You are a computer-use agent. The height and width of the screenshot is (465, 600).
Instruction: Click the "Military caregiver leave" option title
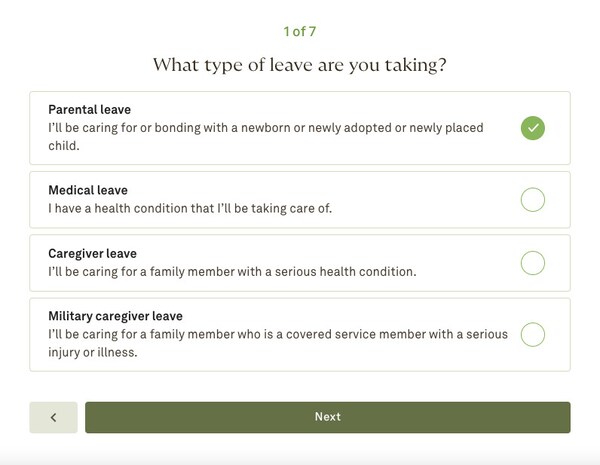point(115,316)
